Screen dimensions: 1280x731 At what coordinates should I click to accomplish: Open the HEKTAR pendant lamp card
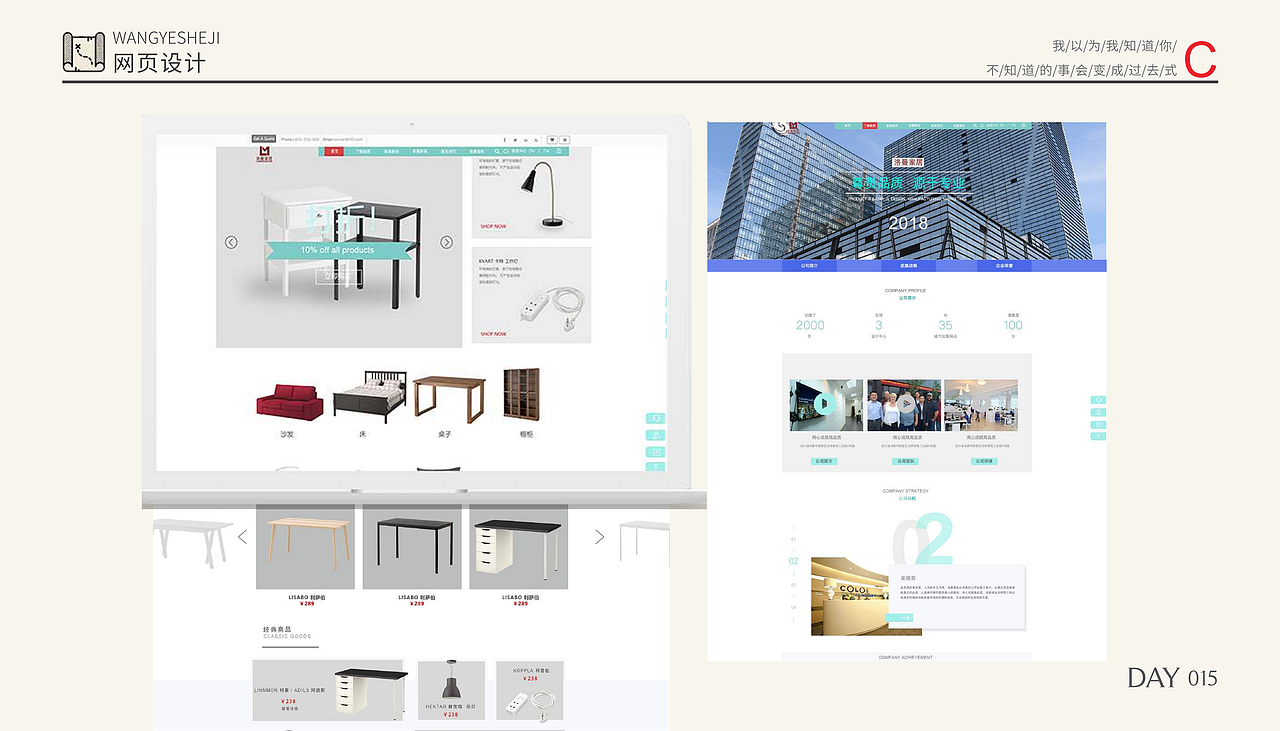tap(451, 690)
